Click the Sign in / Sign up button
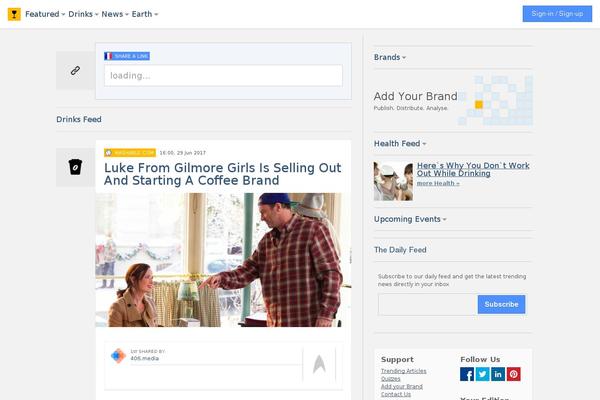The width and height of the screenshot is (600, 400). coord(557,14)
